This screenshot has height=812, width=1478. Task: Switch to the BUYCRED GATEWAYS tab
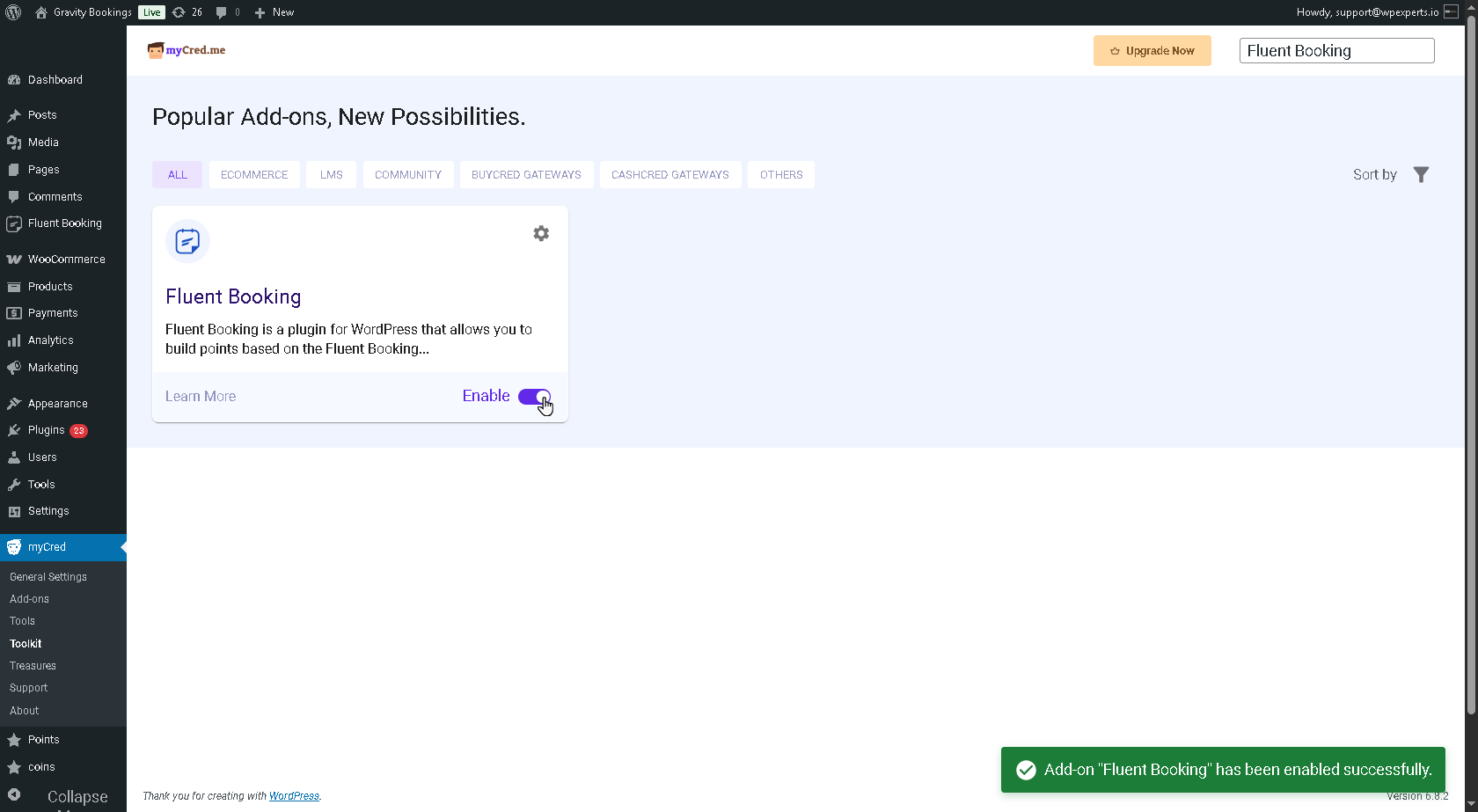click(x=526, y=174)
